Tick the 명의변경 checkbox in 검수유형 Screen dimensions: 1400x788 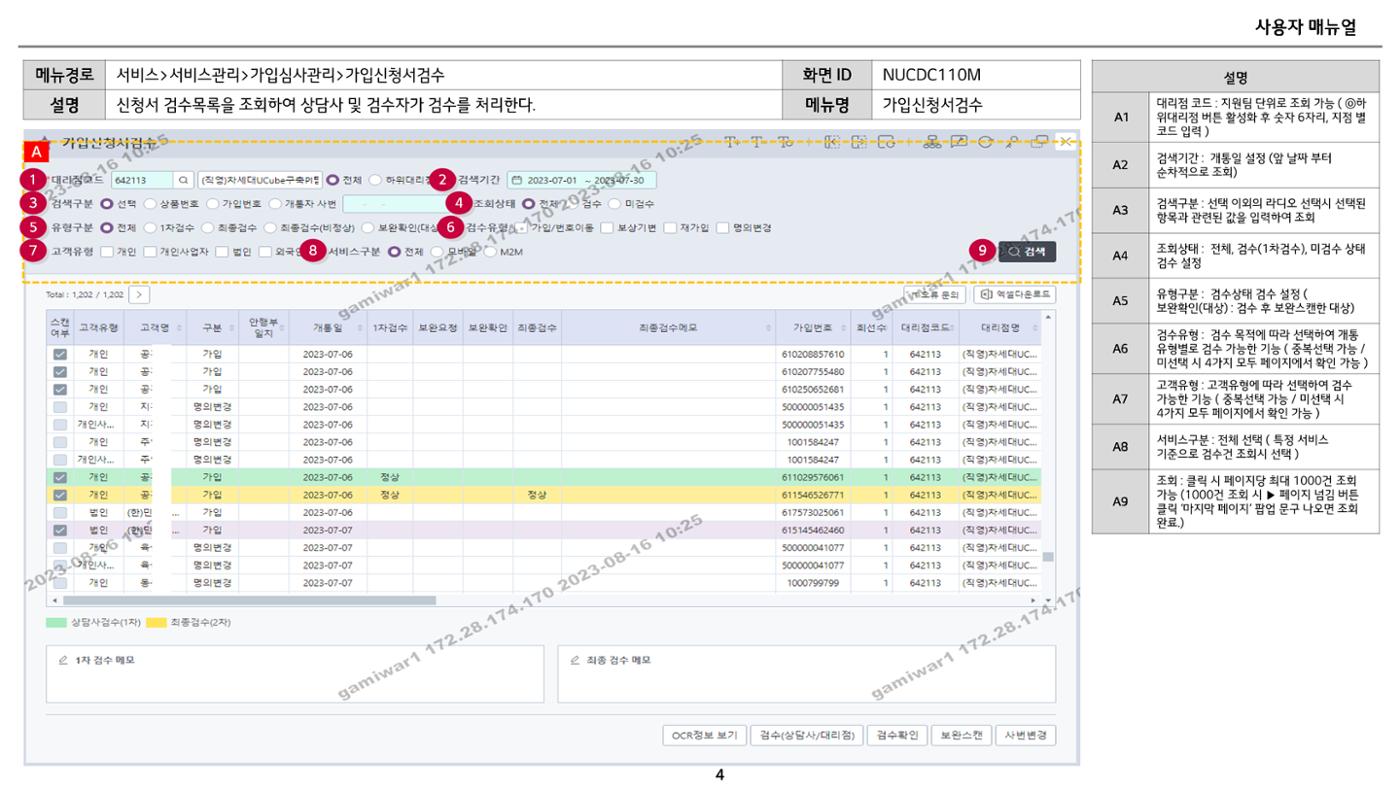(723, 228)
